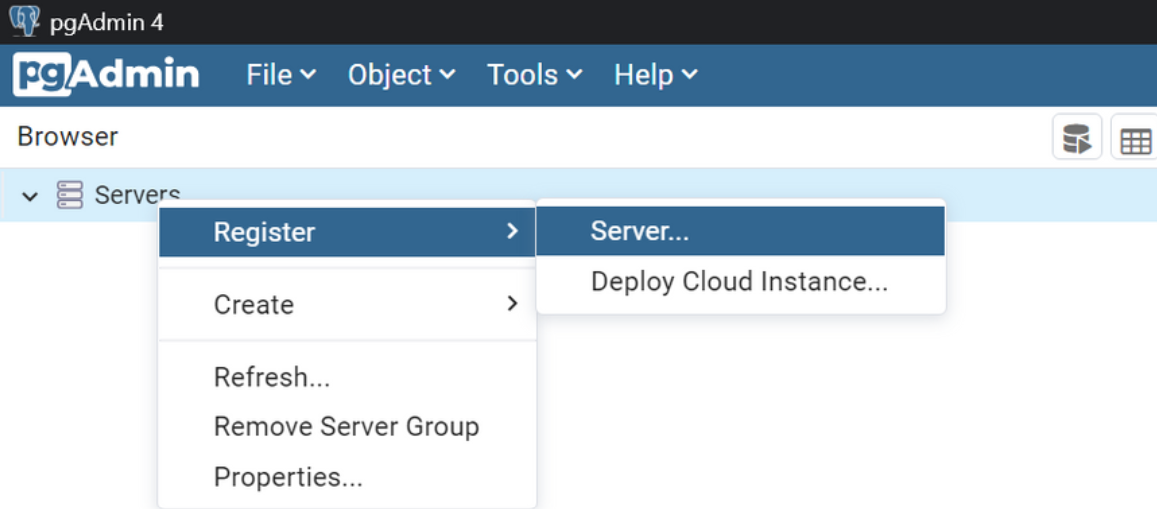The height and width of the screenshot is (509, 1157).
Task: Click the Servers group stack icon
Action: pos(69,195)
